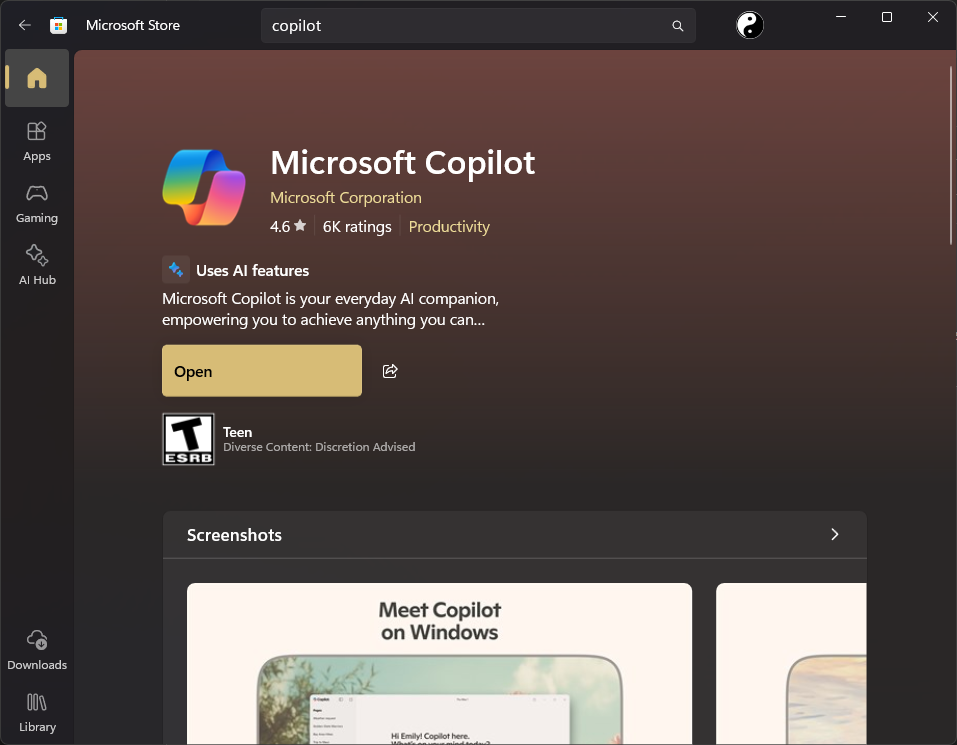Go to the Home tab

click(37, 78)
